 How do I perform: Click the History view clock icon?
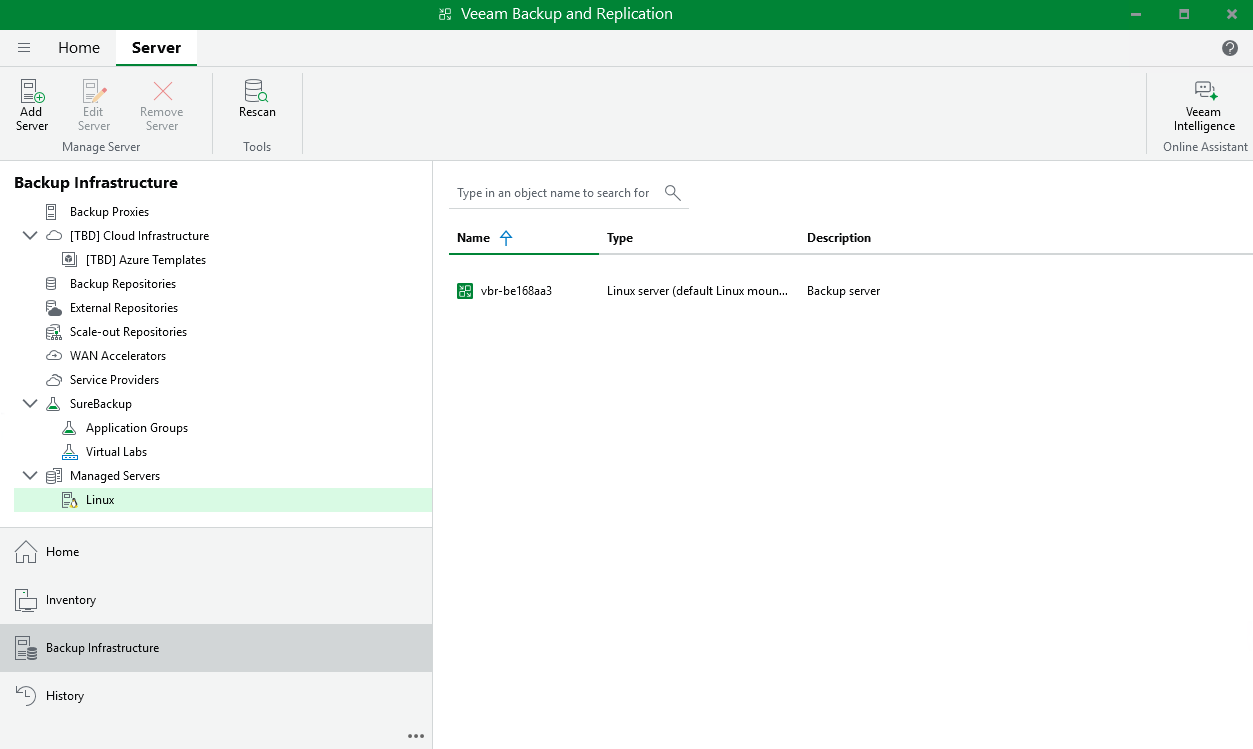click(26, 696)
